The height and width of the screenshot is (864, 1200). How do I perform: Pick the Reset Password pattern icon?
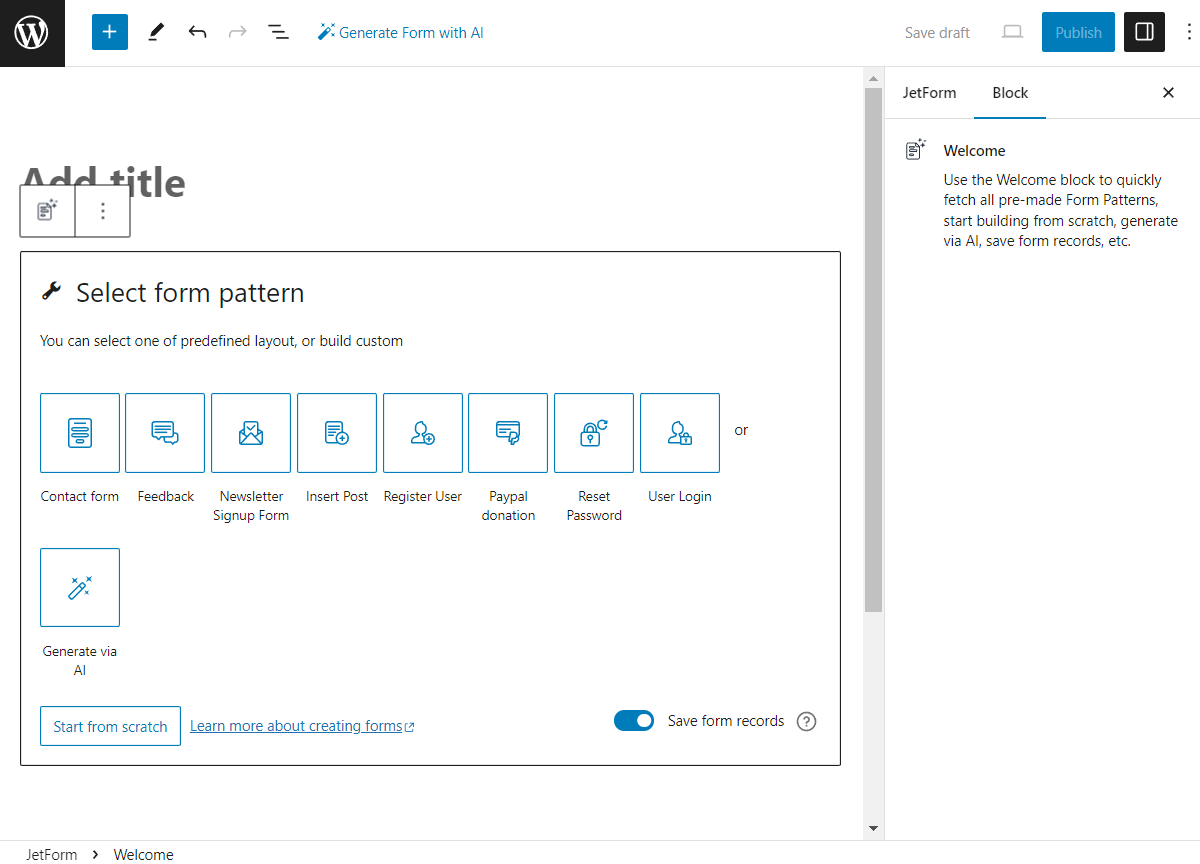coord(594,433)
